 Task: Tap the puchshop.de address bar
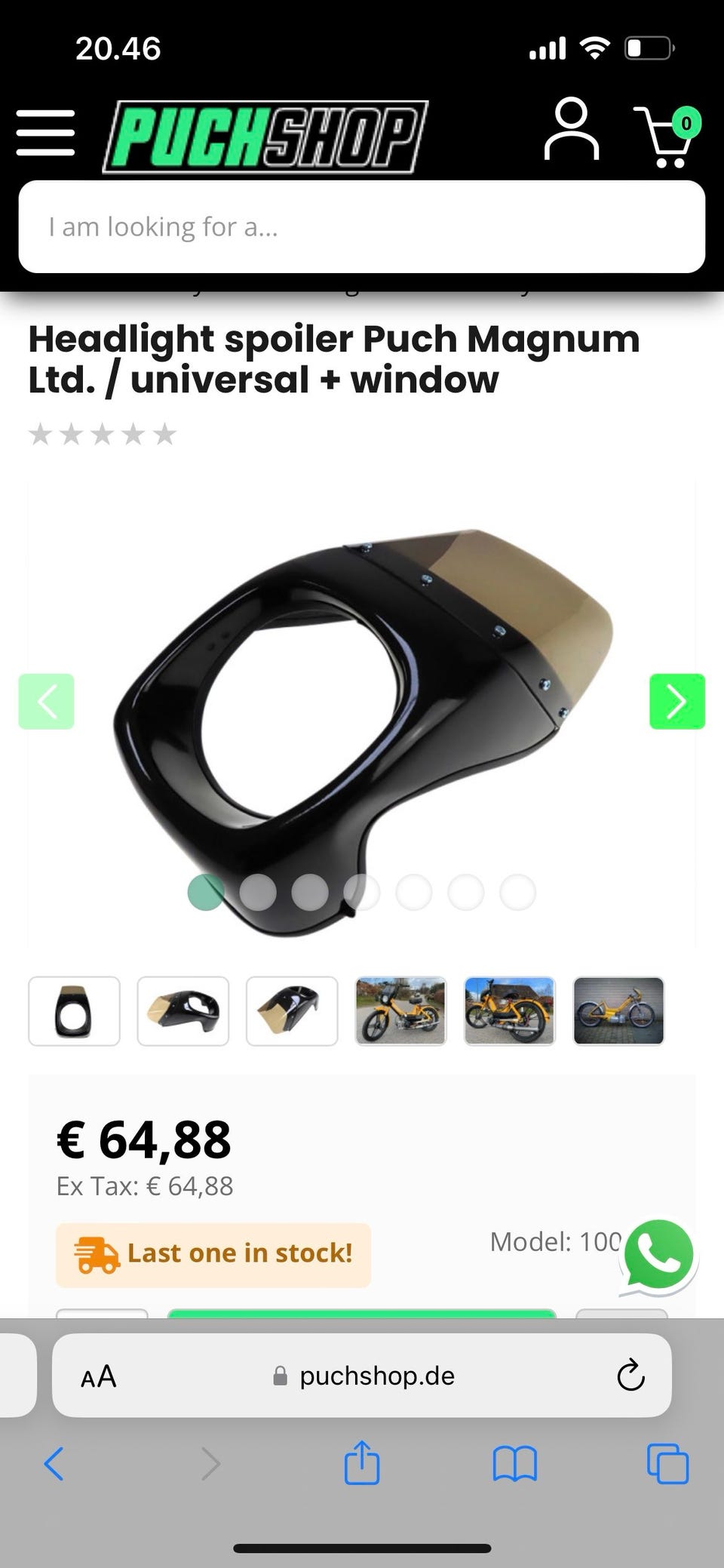click(362, 1376)
